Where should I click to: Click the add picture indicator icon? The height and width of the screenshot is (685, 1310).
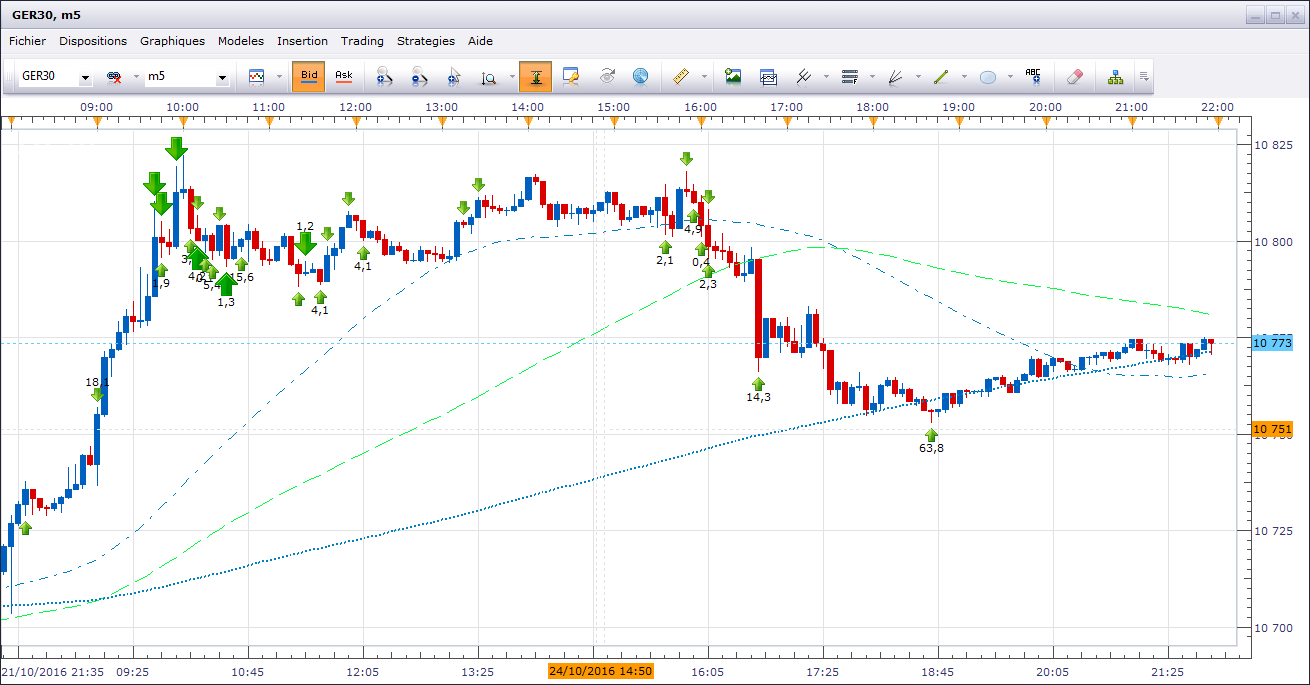(x=733, y=76)
